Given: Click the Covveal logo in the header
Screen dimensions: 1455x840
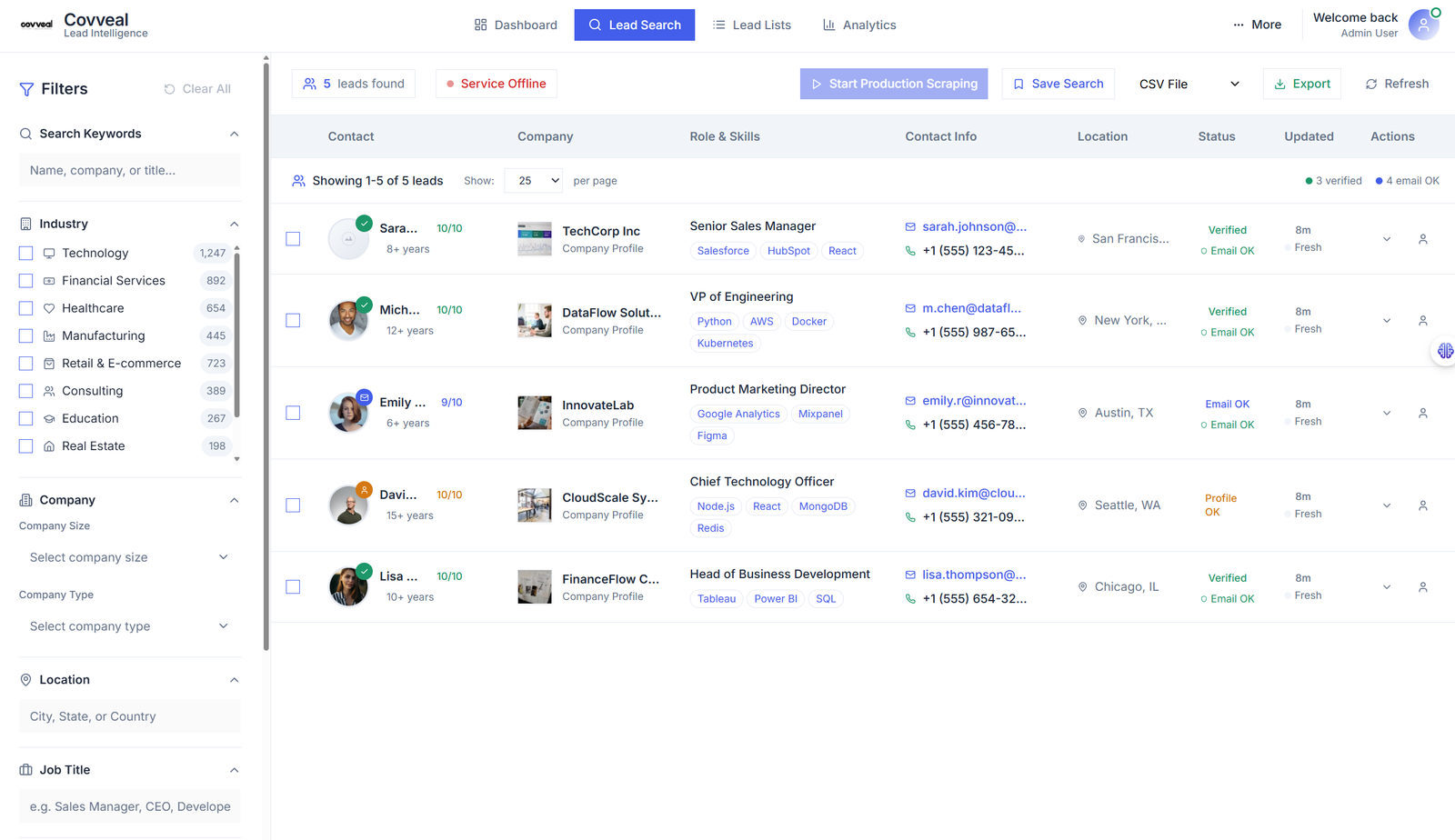Looking at the screenshot, I should tap(36, 25).
